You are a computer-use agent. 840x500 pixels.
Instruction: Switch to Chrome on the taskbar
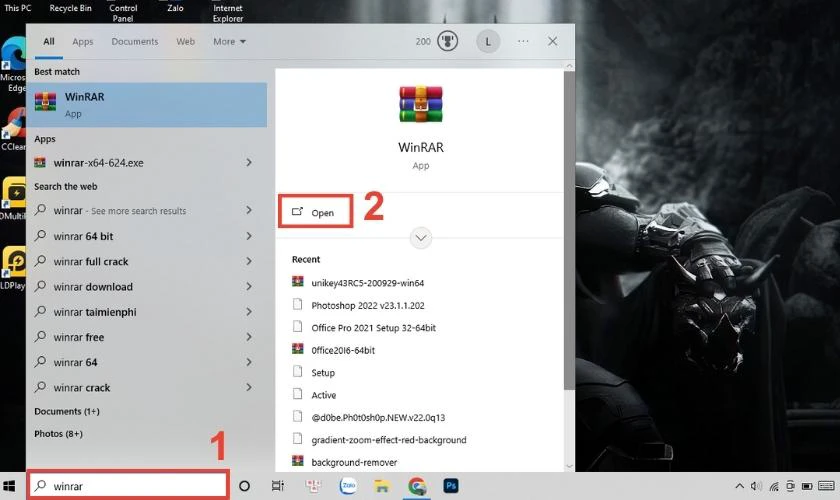(x=417, y=486)
